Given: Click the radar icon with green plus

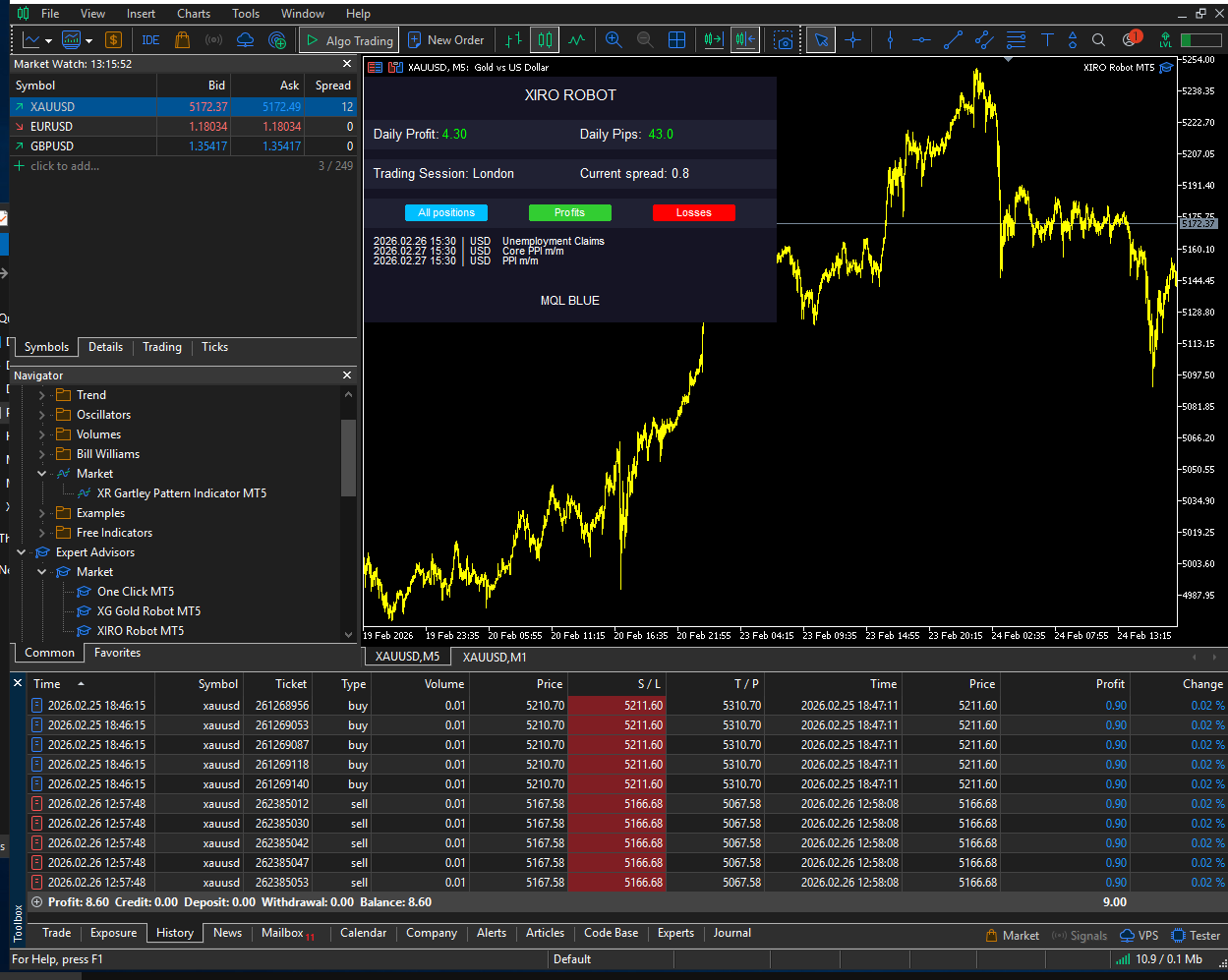Looking at the screenshot, I should (x=277, y=40).
